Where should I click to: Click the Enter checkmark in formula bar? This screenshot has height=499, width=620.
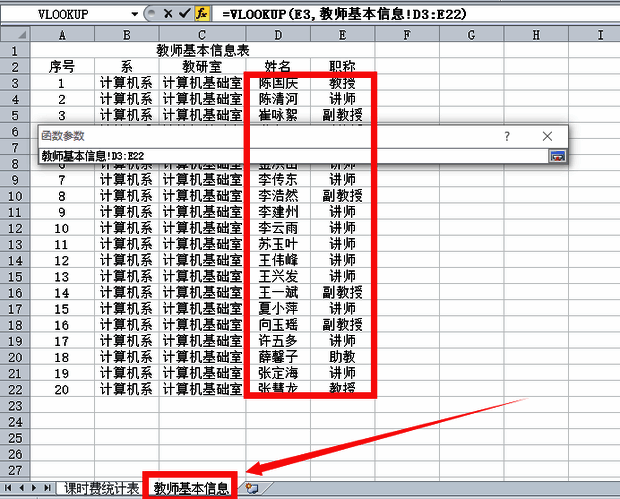(183, 15)
